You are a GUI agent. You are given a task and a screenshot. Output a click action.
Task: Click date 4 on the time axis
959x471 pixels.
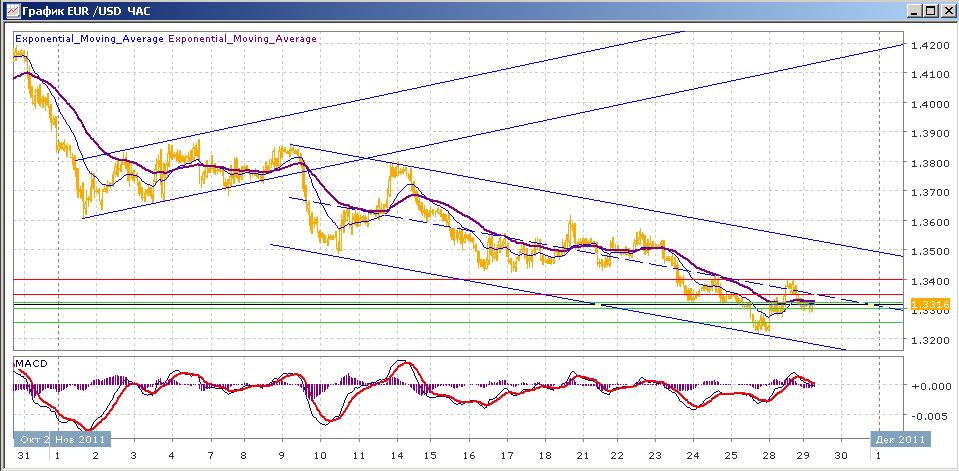(171, 456)
